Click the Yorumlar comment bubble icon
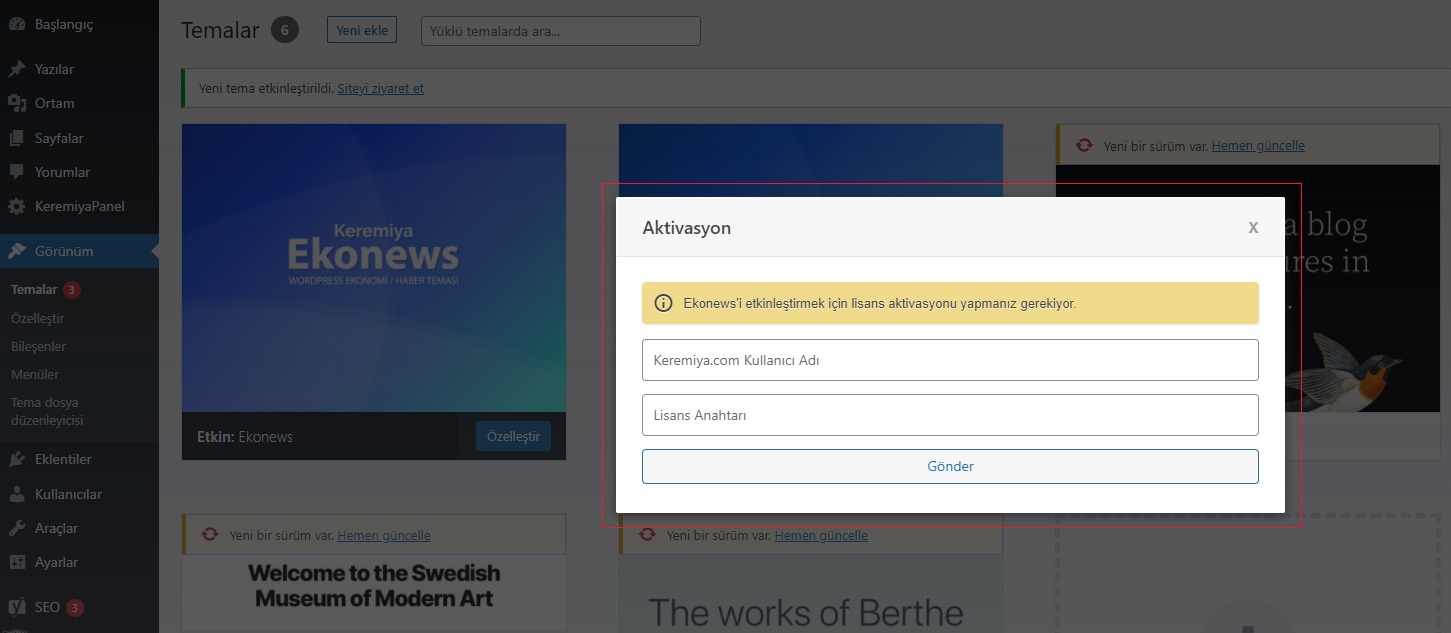The image size is (1451, 633). point(17,172)
